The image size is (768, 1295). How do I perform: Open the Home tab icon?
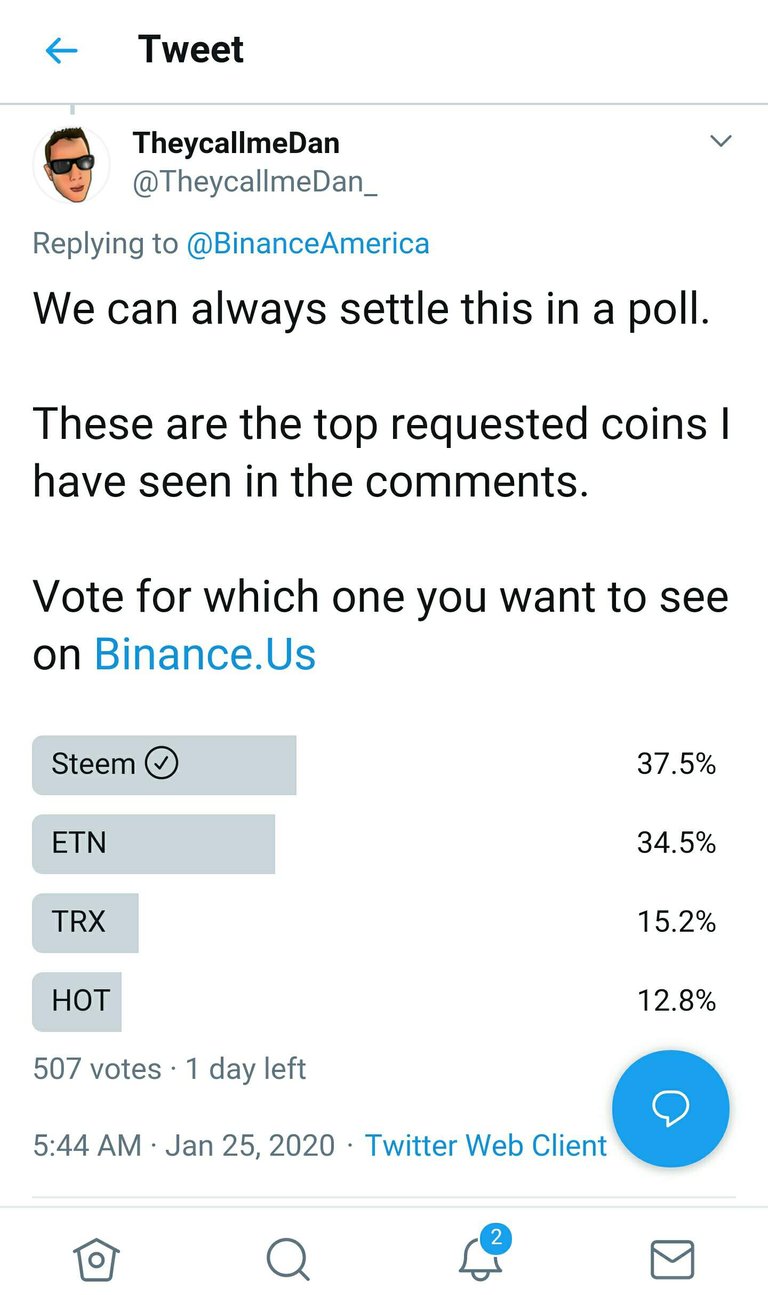tap(97, 1260)
